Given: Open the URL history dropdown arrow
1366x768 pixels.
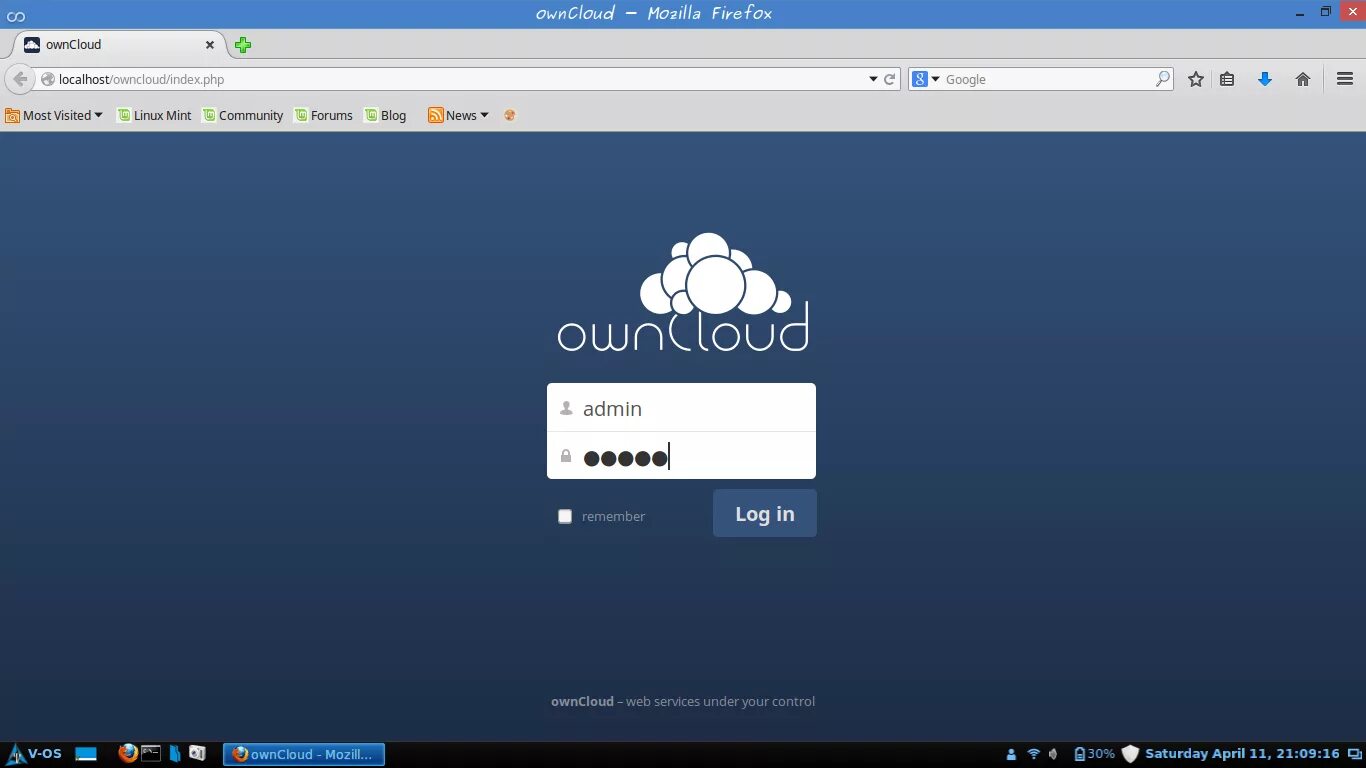Looking at the screenshot, I should 872,79.
